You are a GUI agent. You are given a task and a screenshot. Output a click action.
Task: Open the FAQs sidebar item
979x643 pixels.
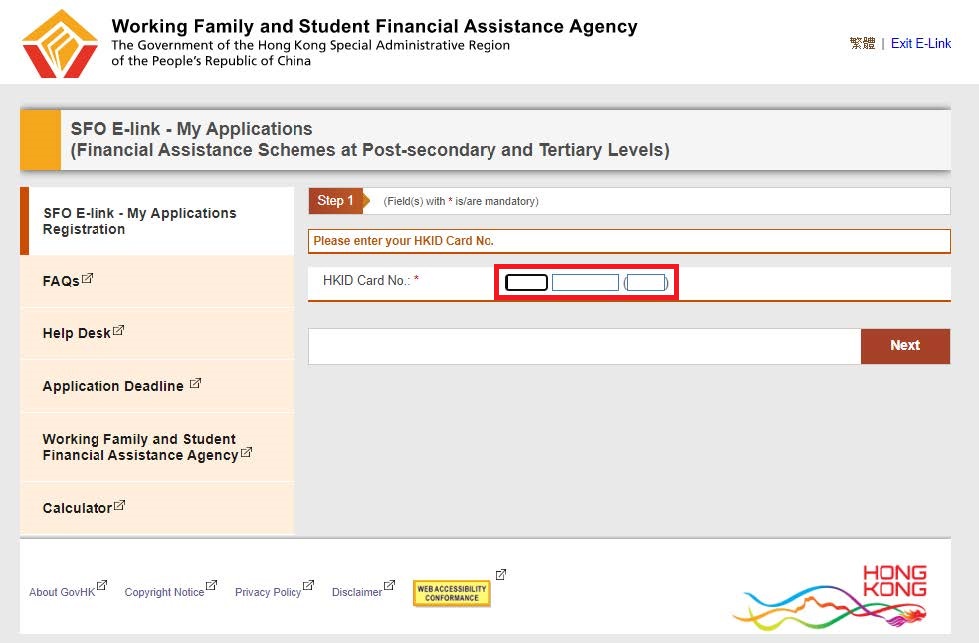61,282
